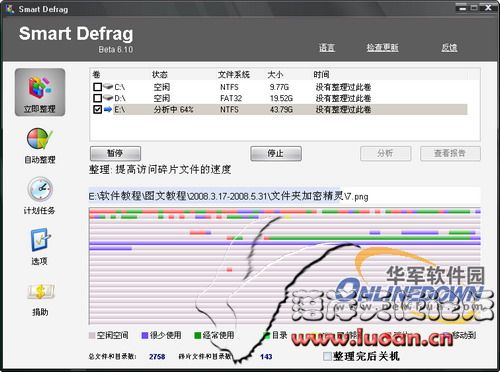The height and width of the screenshot is (372, 500).
Task: Click the 检查更新 check update link
Action: 382,48
